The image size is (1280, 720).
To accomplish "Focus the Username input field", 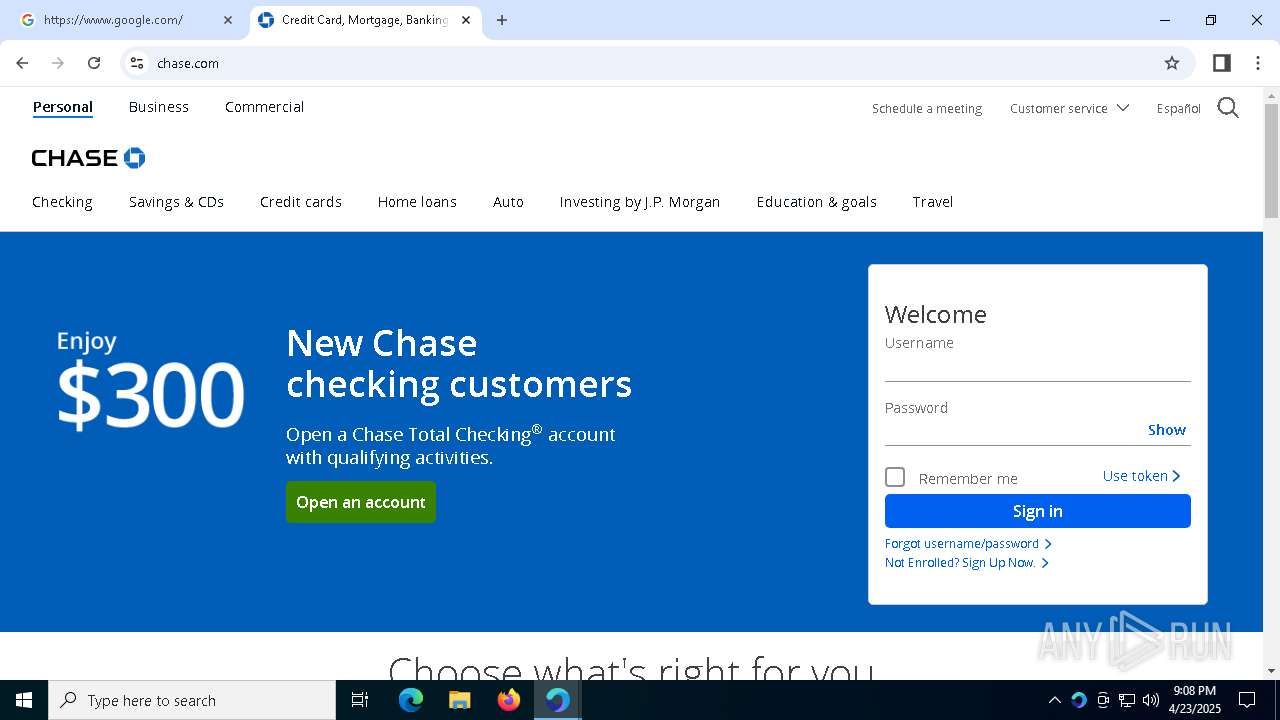I will tap(1037, 368).
